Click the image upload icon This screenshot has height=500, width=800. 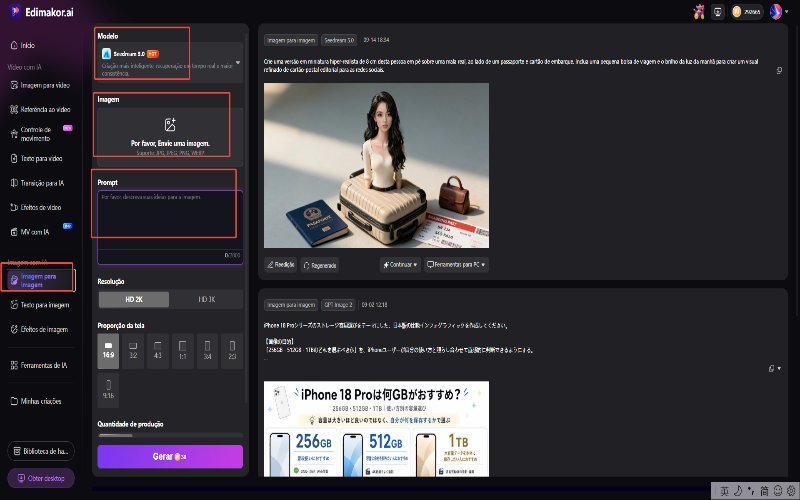[x=170, y=124]
